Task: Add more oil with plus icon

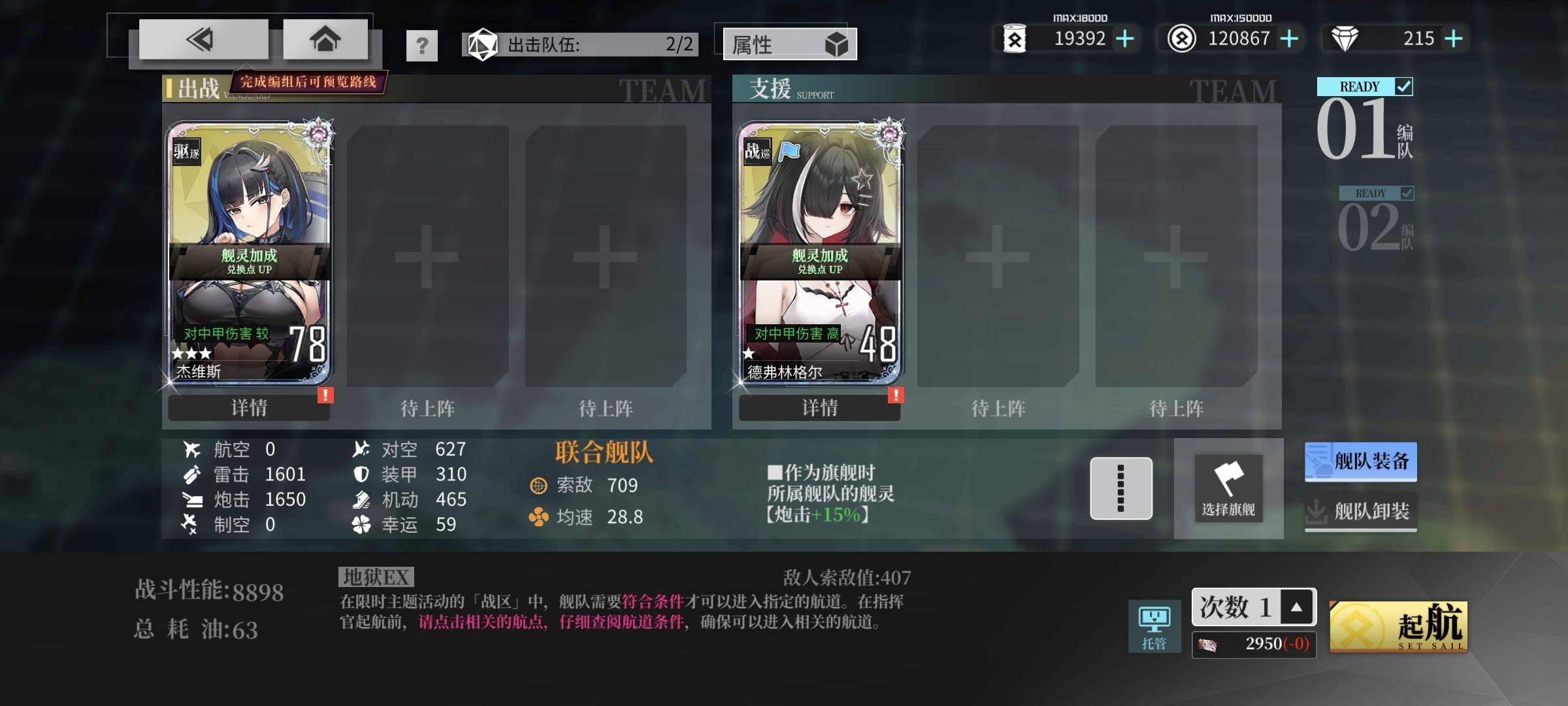Action: 1125,39
